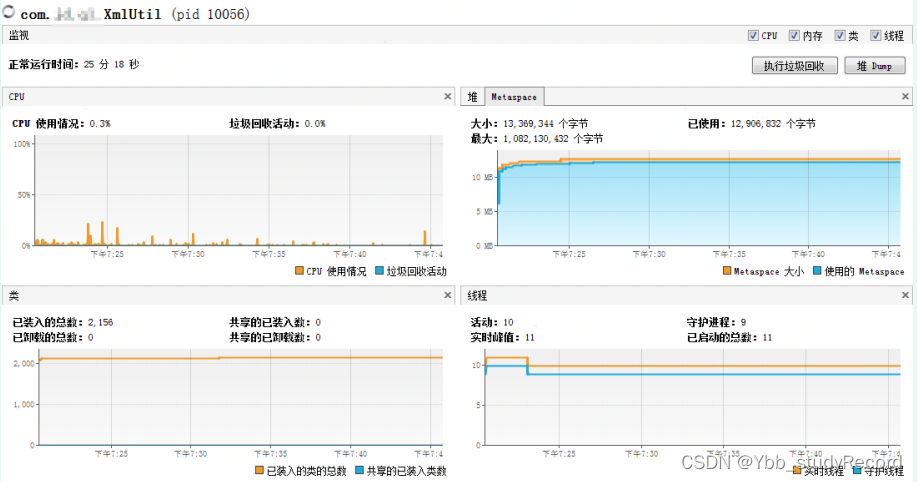Click the 下午7:35 label on Metaspace chart
The width and height of the screenshot is (917, 482).
click(729, 254)
